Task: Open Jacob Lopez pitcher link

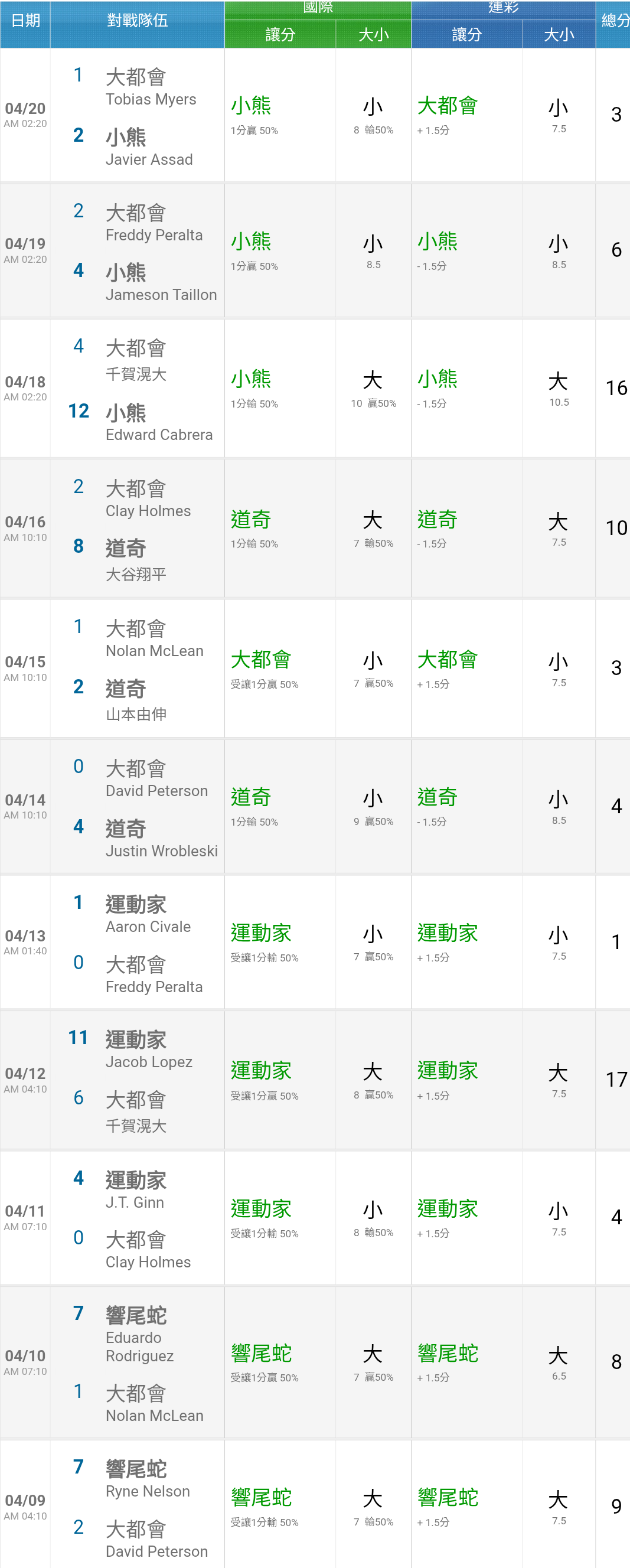Action: click(149, 1062)
